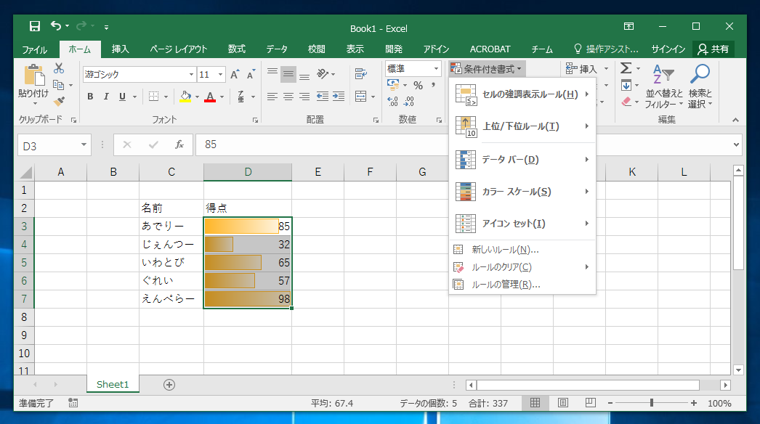Align text right in cell
This screenshot has width=760, height=424.
tap(304, 97)
